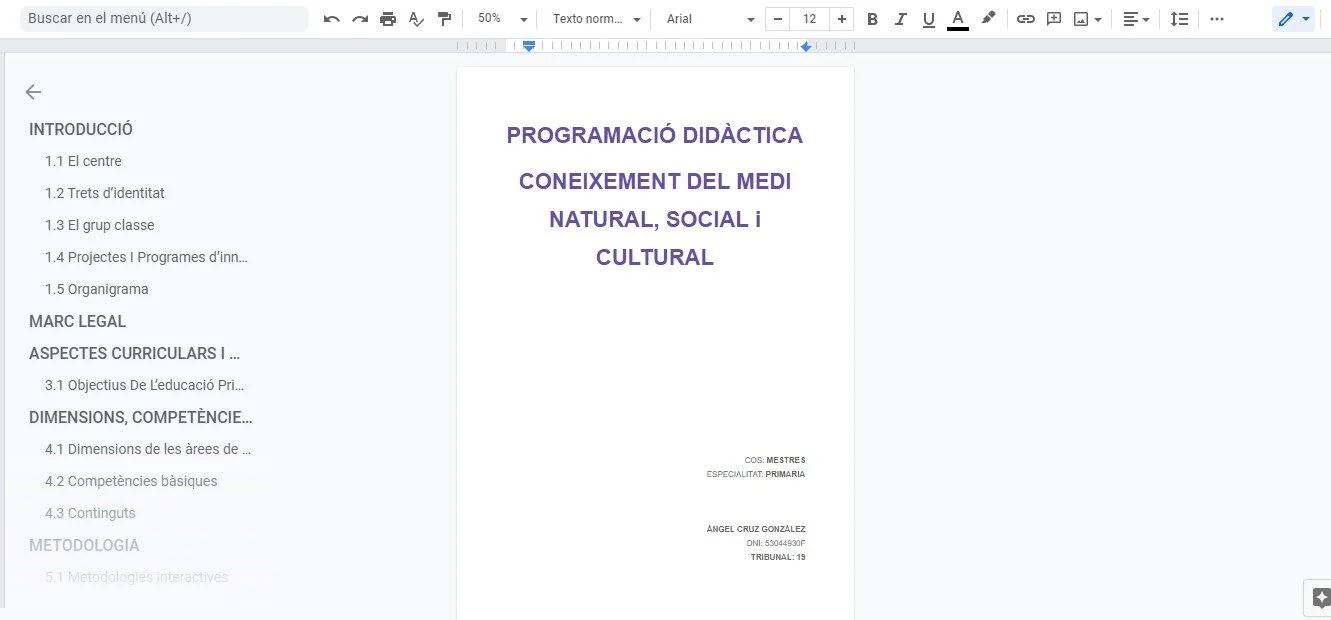Go to DIMENSIONS, COMPETÈNCIE… heading

[x=141, y=417]
